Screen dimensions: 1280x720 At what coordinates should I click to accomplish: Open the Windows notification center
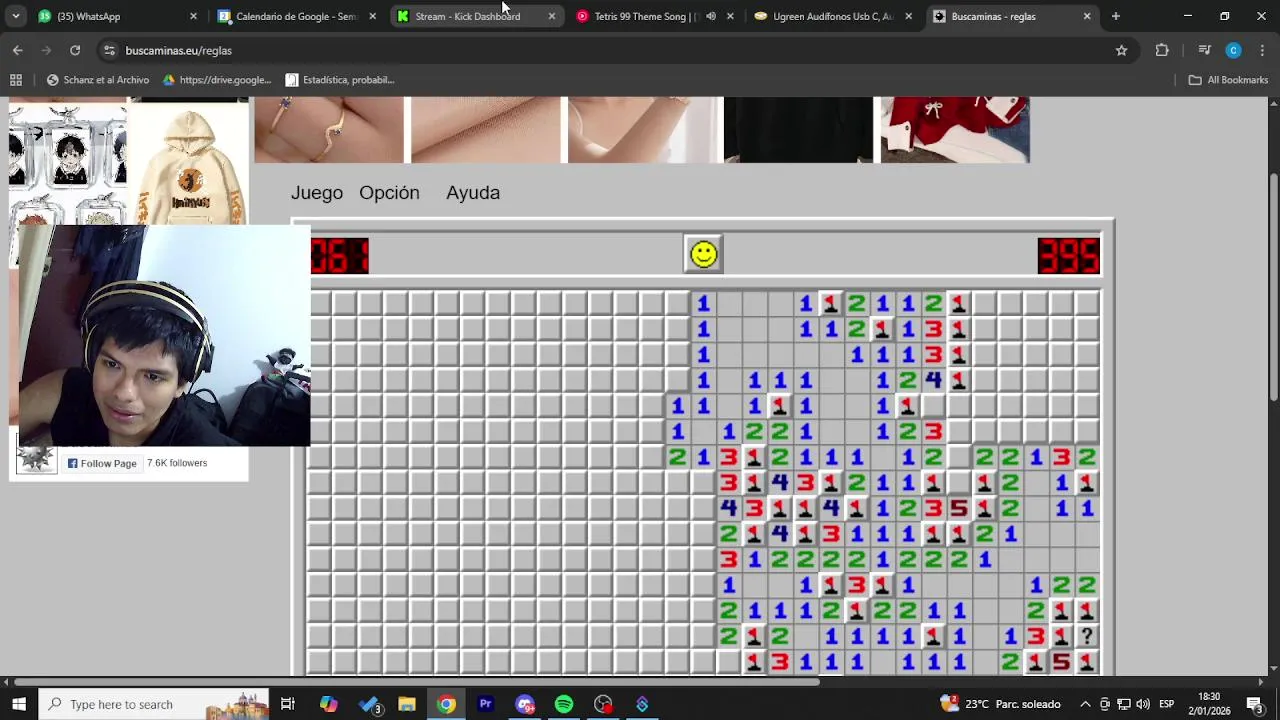point(1255,704)
